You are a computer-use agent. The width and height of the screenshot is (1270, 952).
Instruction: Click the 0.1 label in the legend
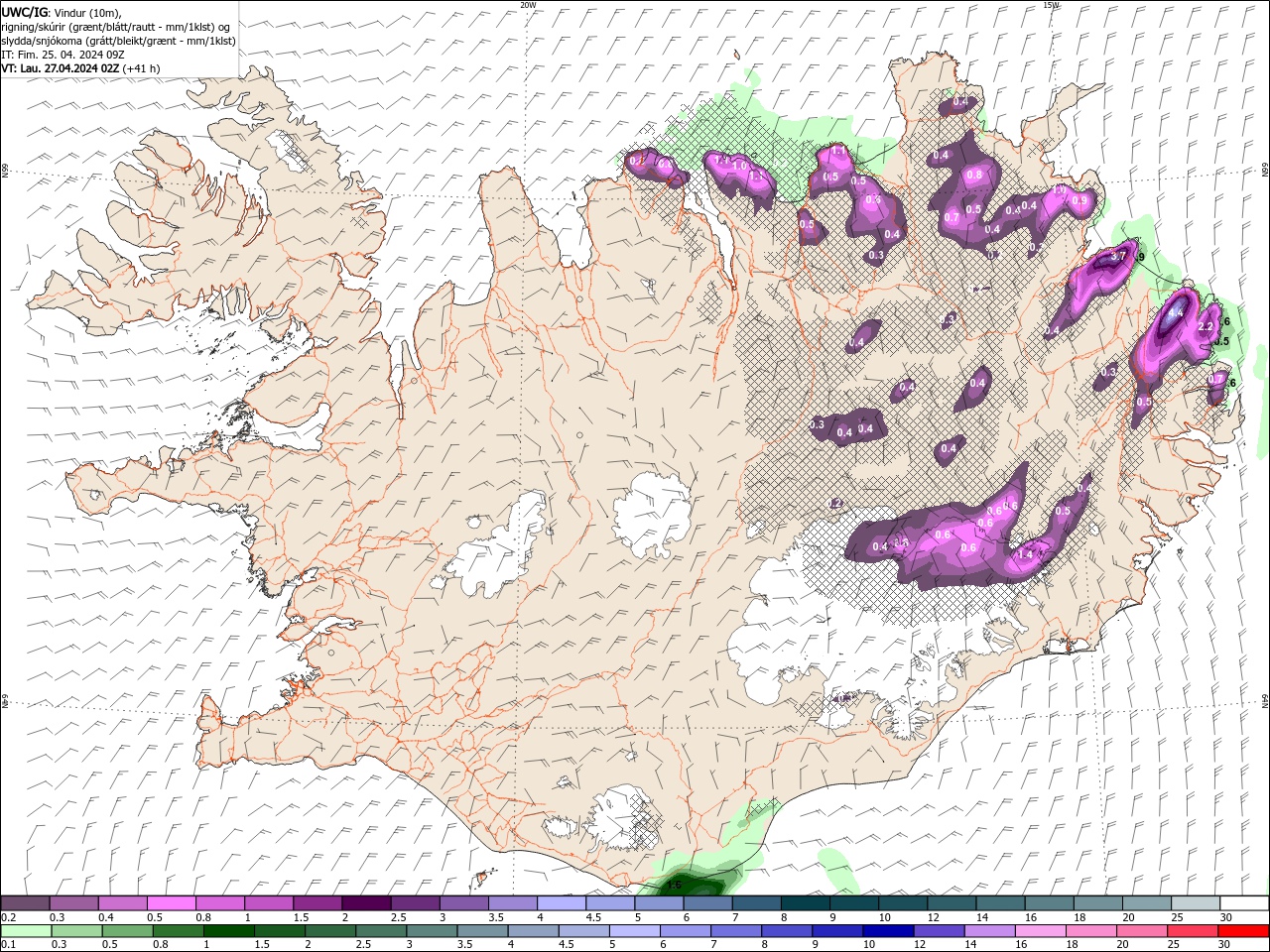(8, 945)
